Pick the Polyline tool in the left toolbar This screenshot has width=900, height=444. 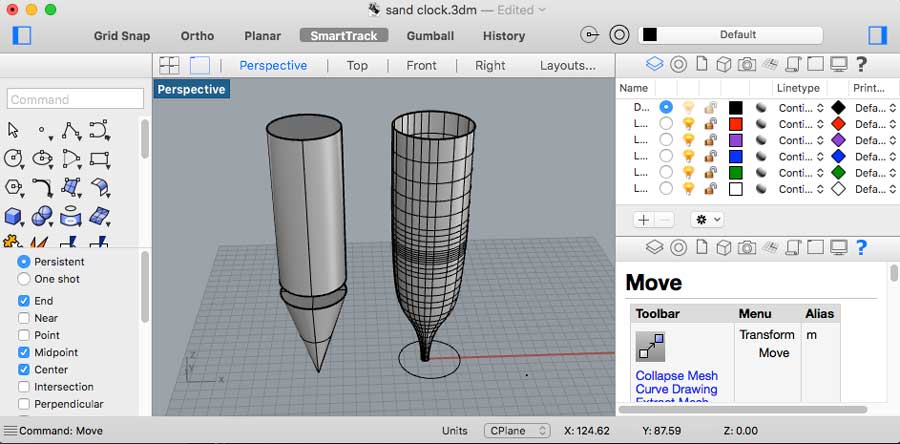[x=71, y=130]
